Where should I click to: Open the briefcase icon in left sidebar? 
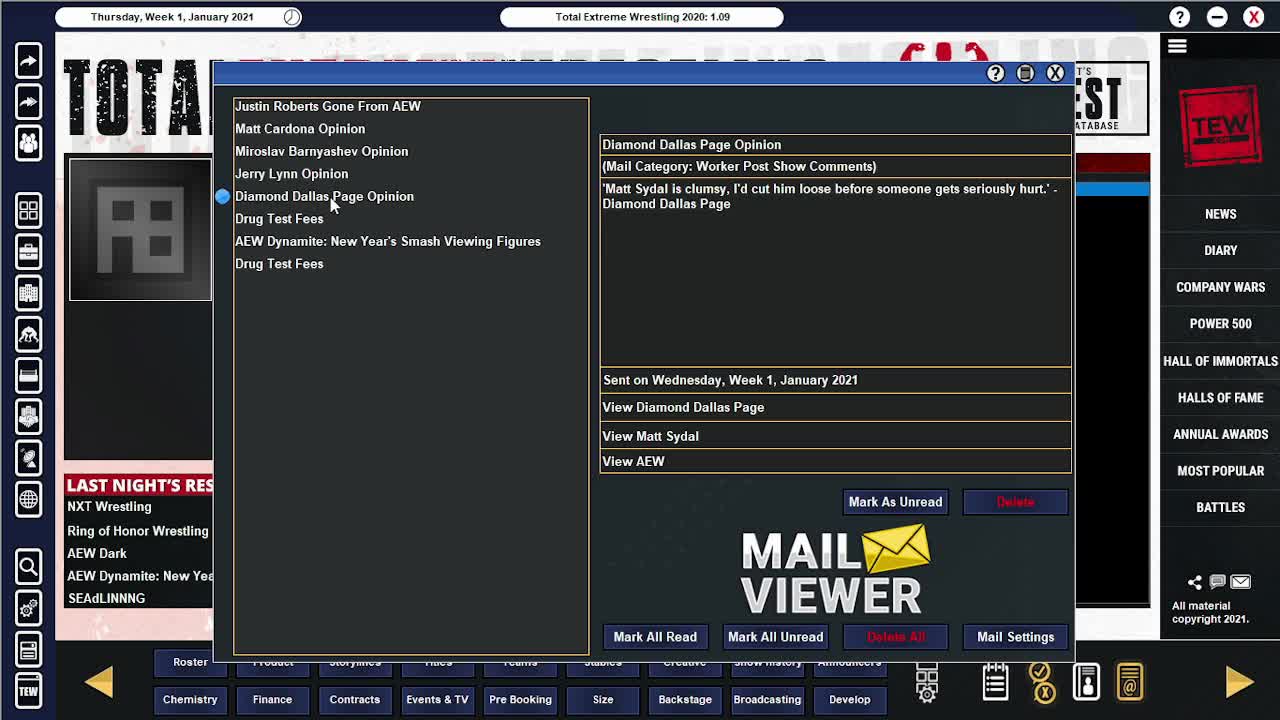tap(28, 252)
